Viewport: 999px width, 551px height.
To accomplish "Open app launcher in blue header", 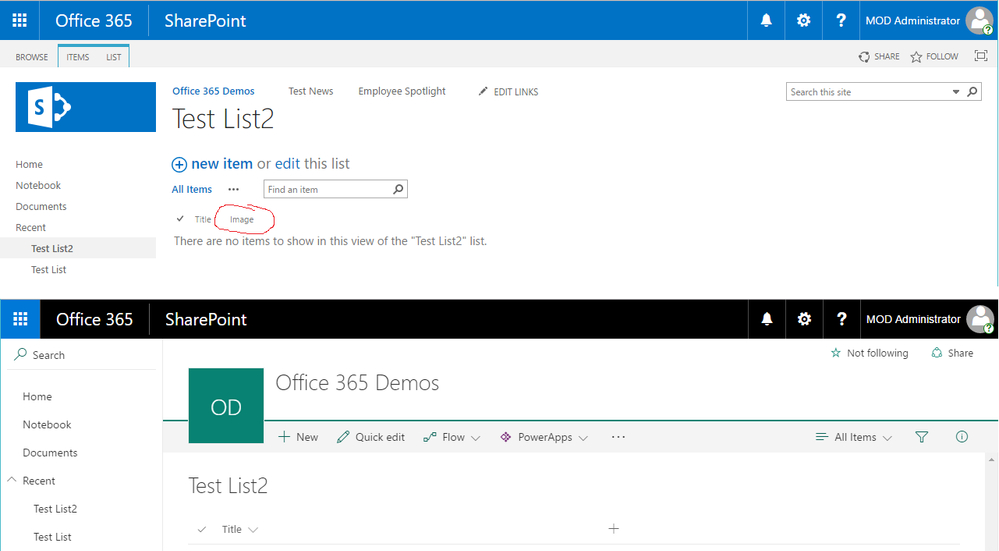I will 19,20.
